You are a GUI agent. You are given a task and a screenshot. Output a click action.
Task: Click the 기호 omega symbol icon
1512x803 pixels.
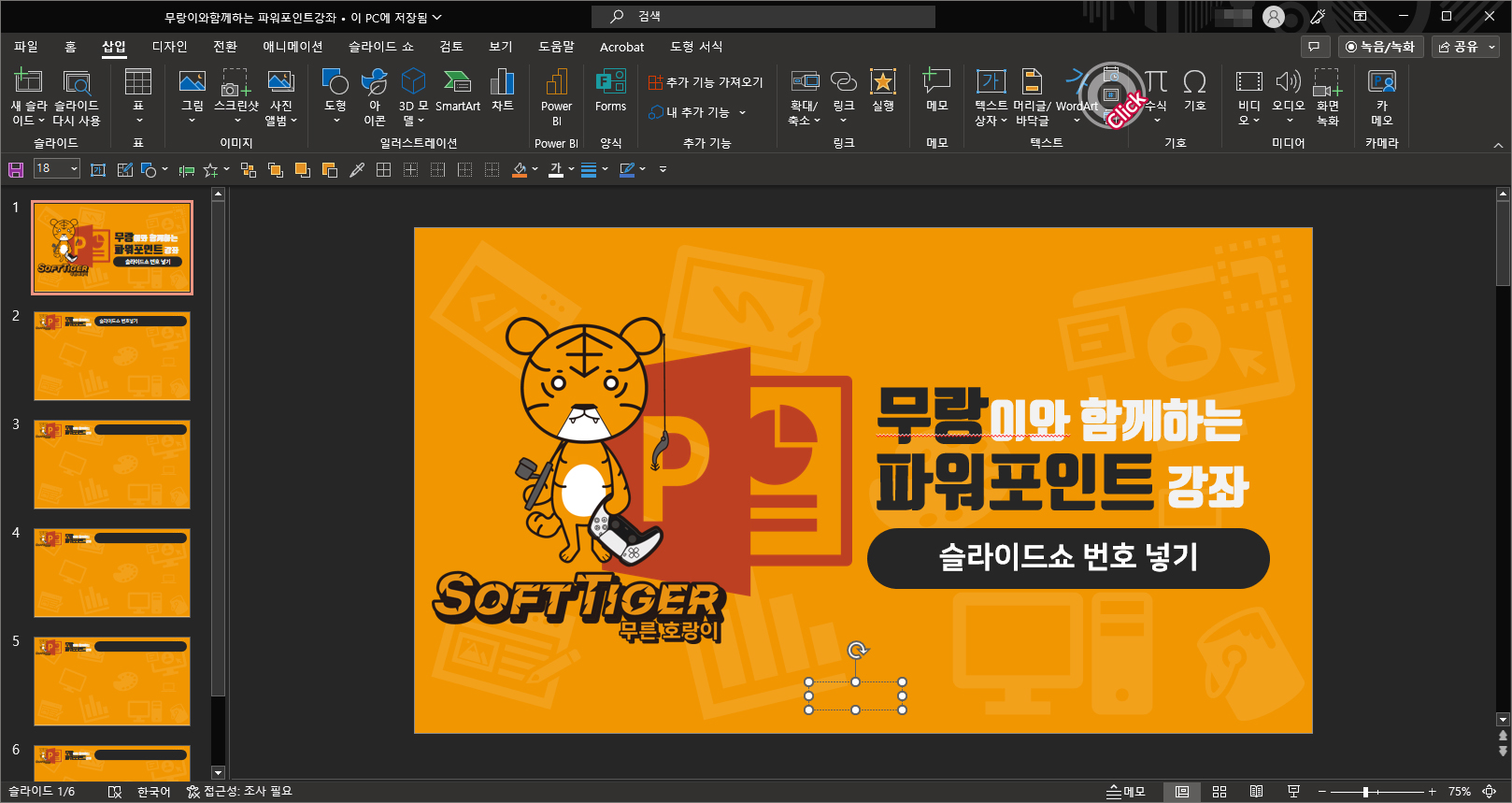[1194, 82]
